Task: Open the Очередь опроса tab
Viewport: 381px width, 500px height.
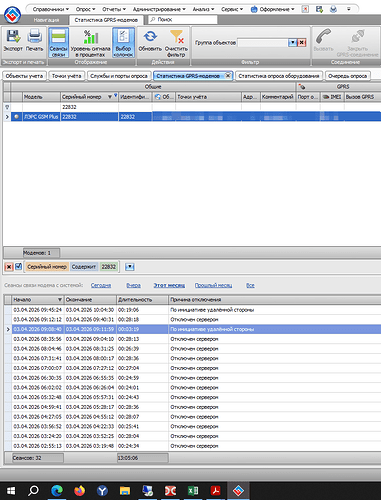Action: coord(348,76)
